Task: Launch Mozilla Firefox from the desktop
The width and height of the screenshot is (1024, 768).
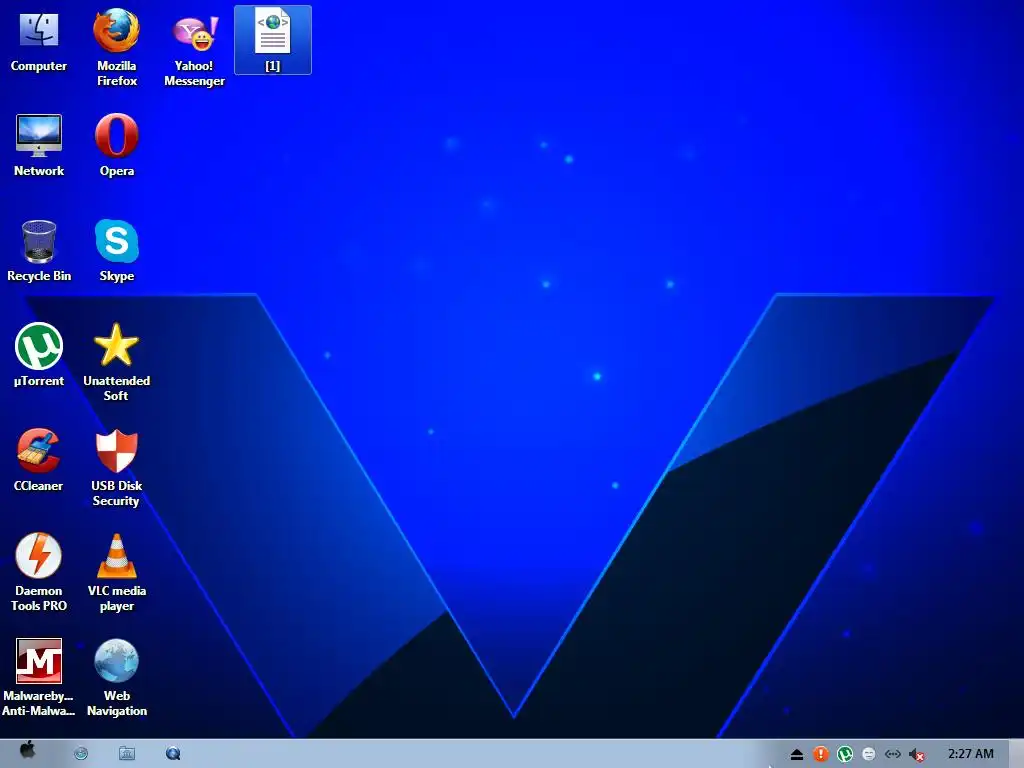Action: pyautogui.click(x=116, y=47)
